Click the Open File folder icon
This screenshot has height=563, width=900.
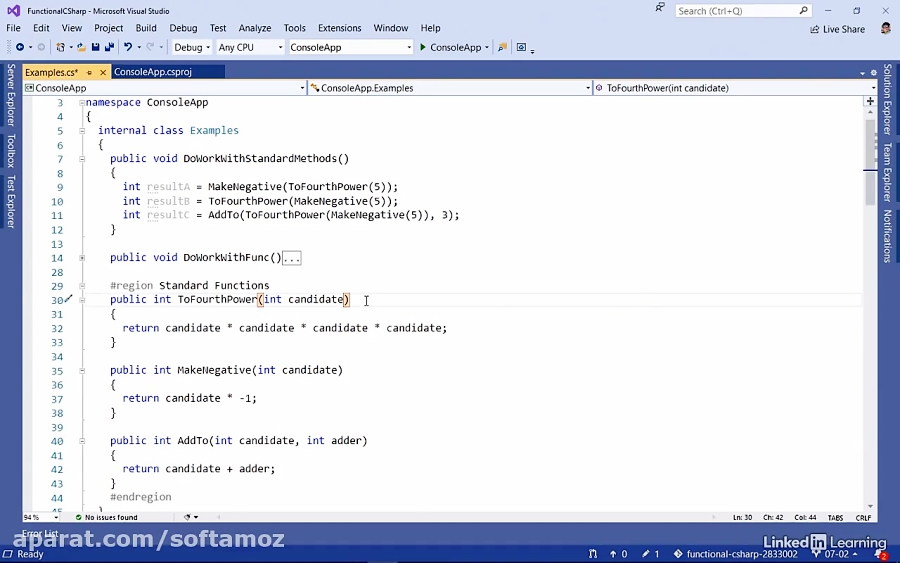(x=82, y=47)
